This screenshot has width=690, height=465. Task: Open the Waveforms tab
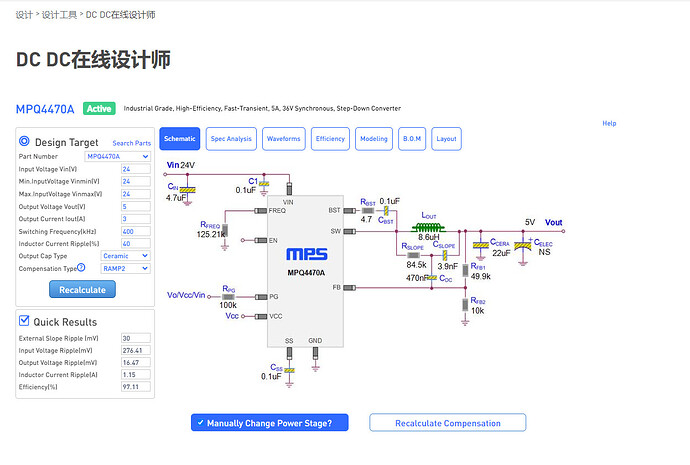click(x=284, y=139)
